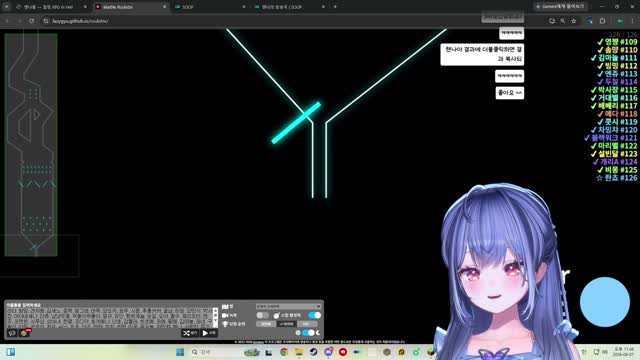Click the trophy winning rank icon
This screenshot has width=640, height=360.
tap(225, 324)
